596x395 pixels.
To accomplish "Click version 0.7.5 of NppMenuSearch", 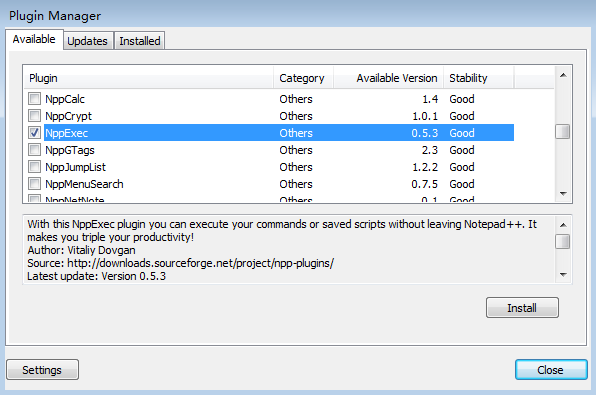I will pyautogui.click(x=425, y=184).
